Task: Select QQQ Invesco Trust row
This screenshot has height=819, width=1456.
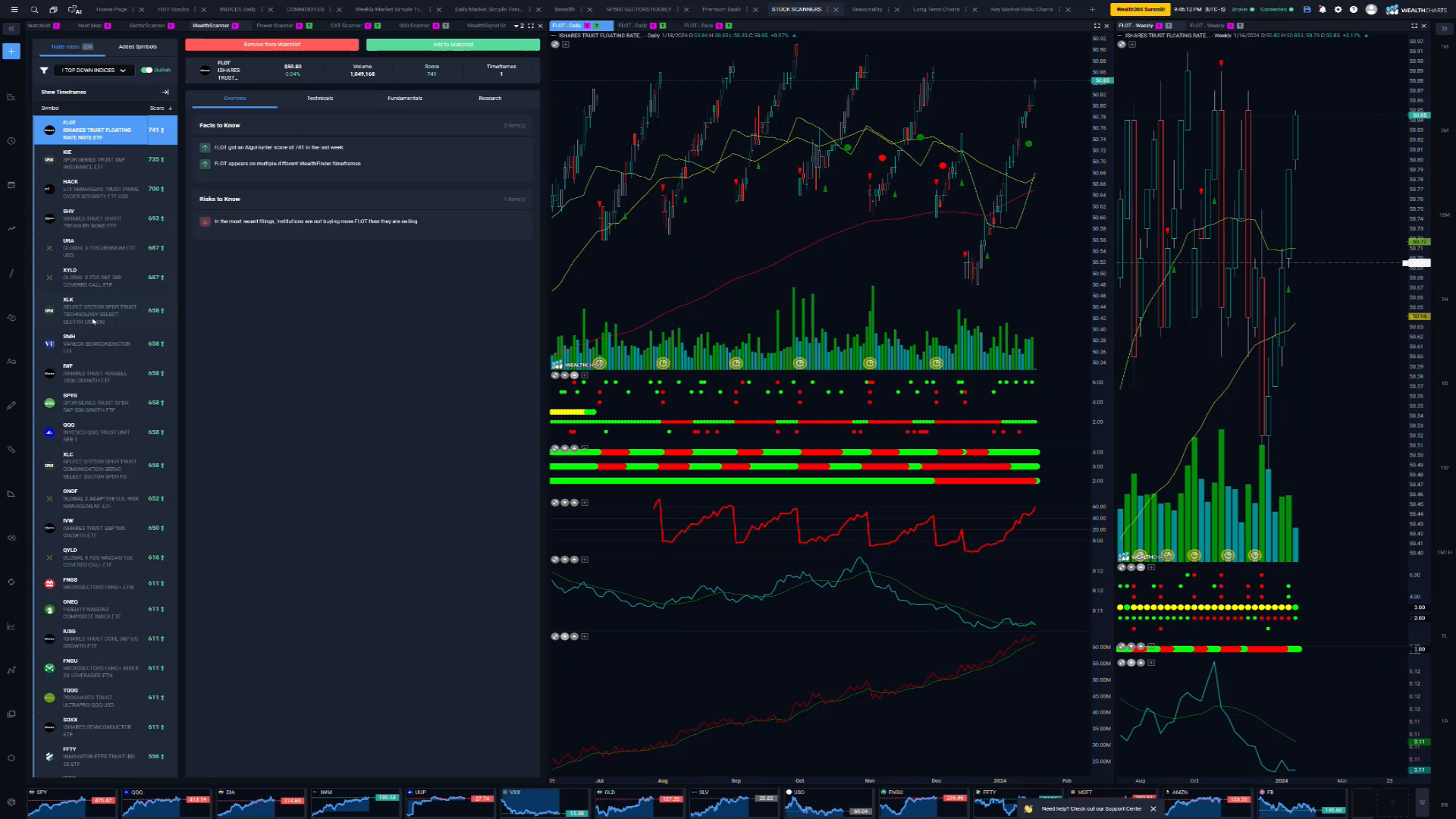Action: pyautogui.click(x=105, y=432)
